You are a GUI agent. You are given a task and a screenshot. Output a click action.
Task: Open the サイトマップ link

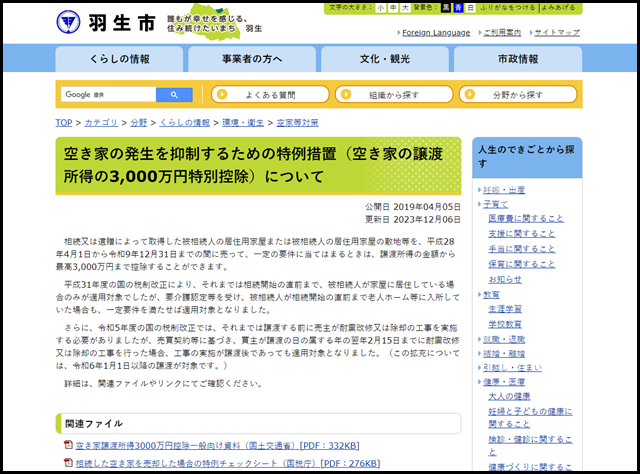click(x=557, y=33)
